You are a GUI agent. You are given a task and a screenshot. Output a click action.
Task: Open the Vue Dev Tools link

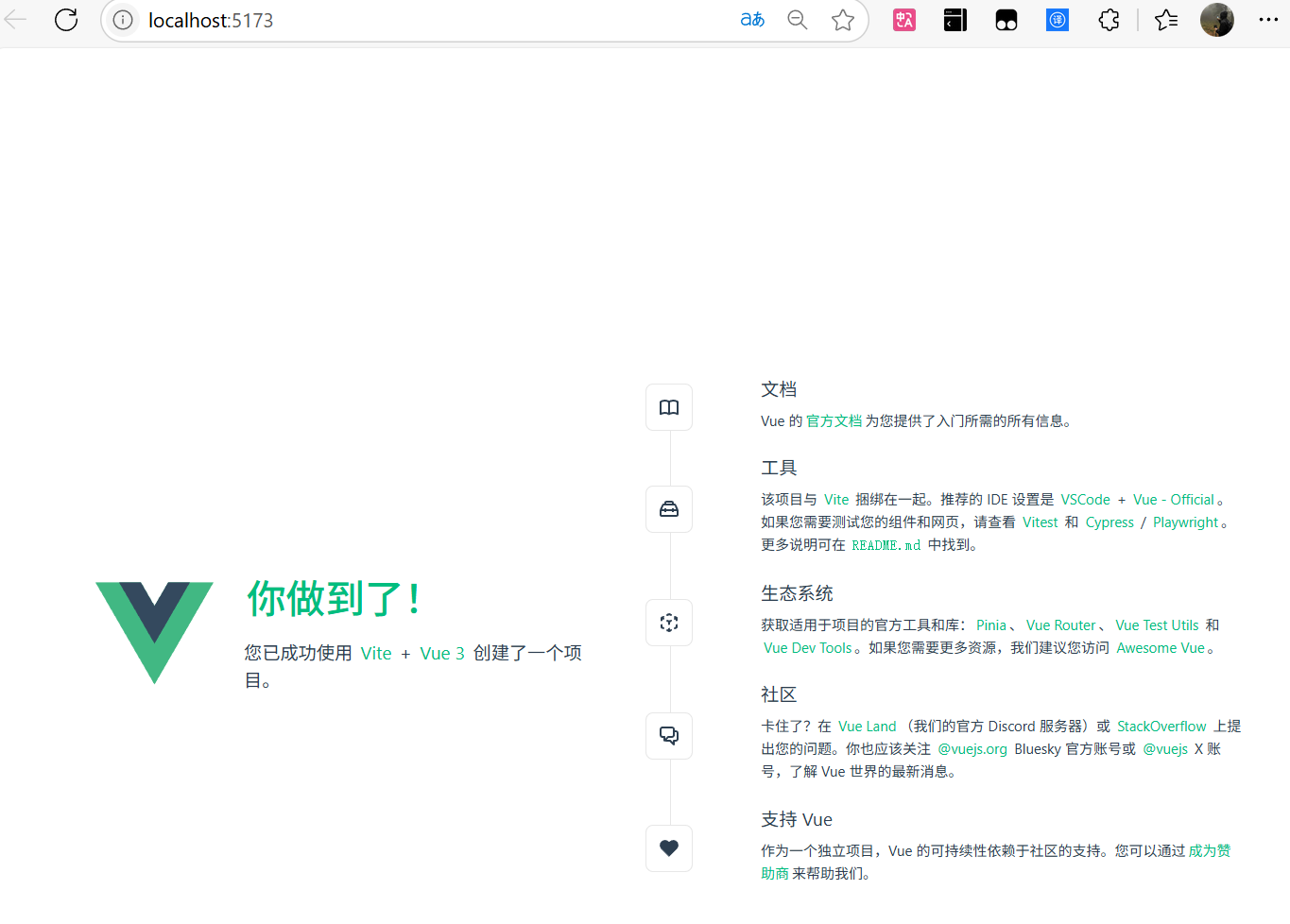[x=808, y=648]
